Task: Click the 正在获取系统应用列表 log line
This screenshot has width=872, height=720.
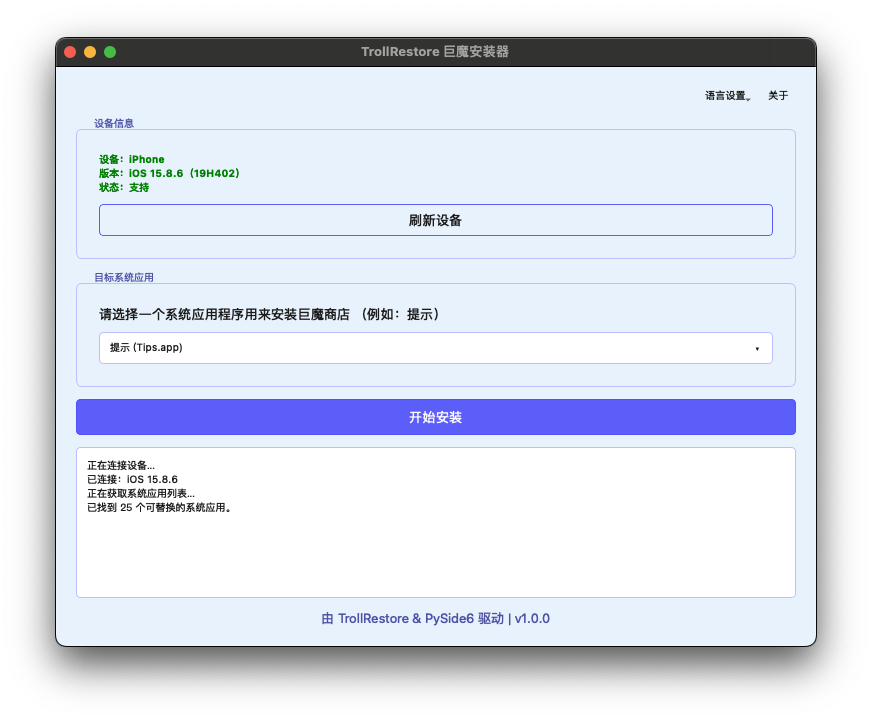Action: (x=141, y=494)
